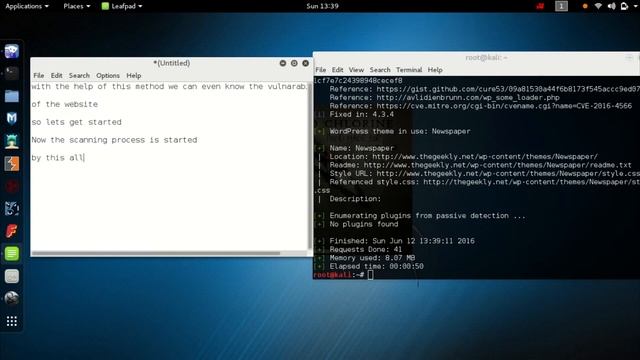
Task: Select the green Leafpad dock icon
Action: point(11,253)
